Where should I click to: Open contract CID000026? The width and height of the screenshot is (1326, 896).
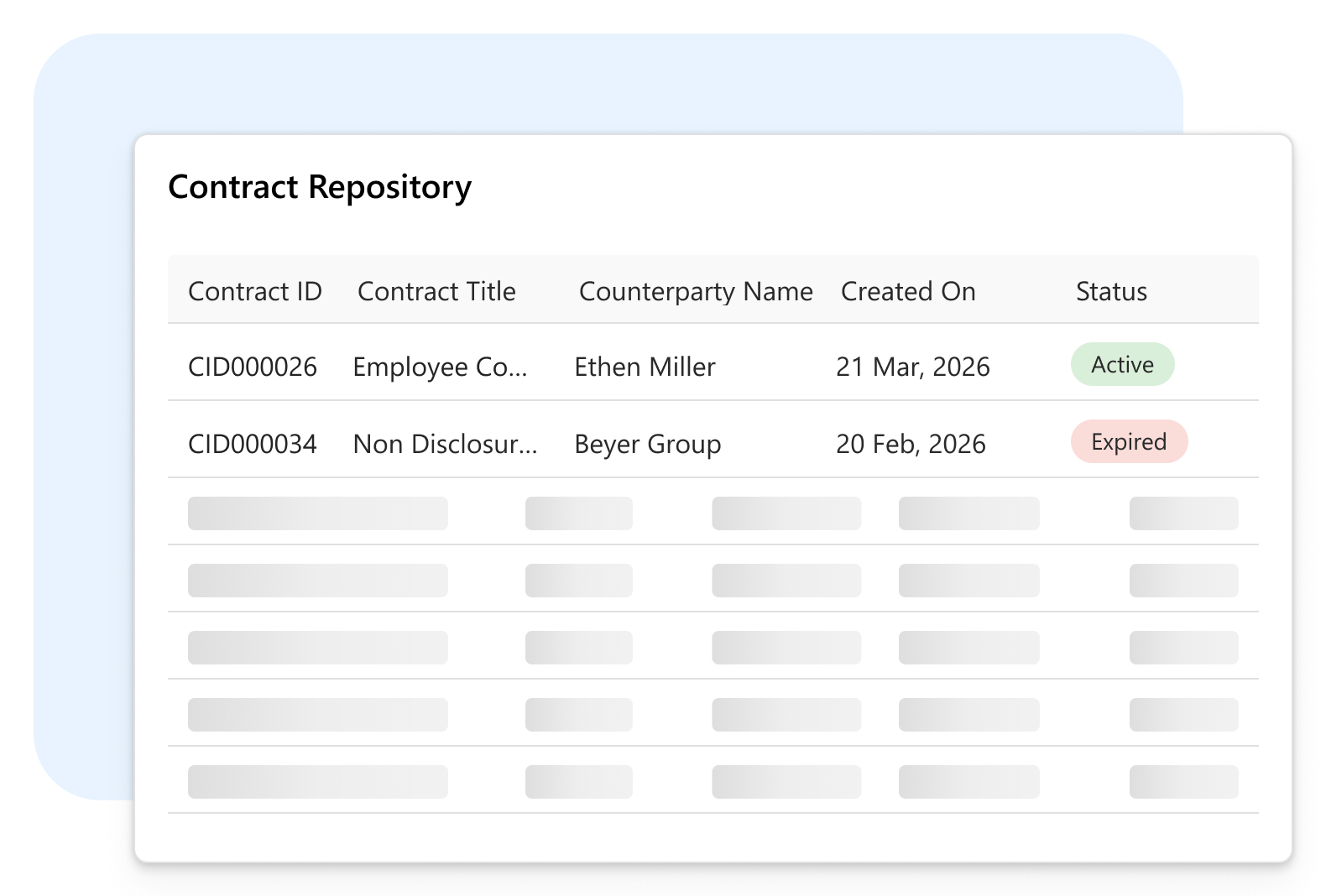click(x=253, y=367)
